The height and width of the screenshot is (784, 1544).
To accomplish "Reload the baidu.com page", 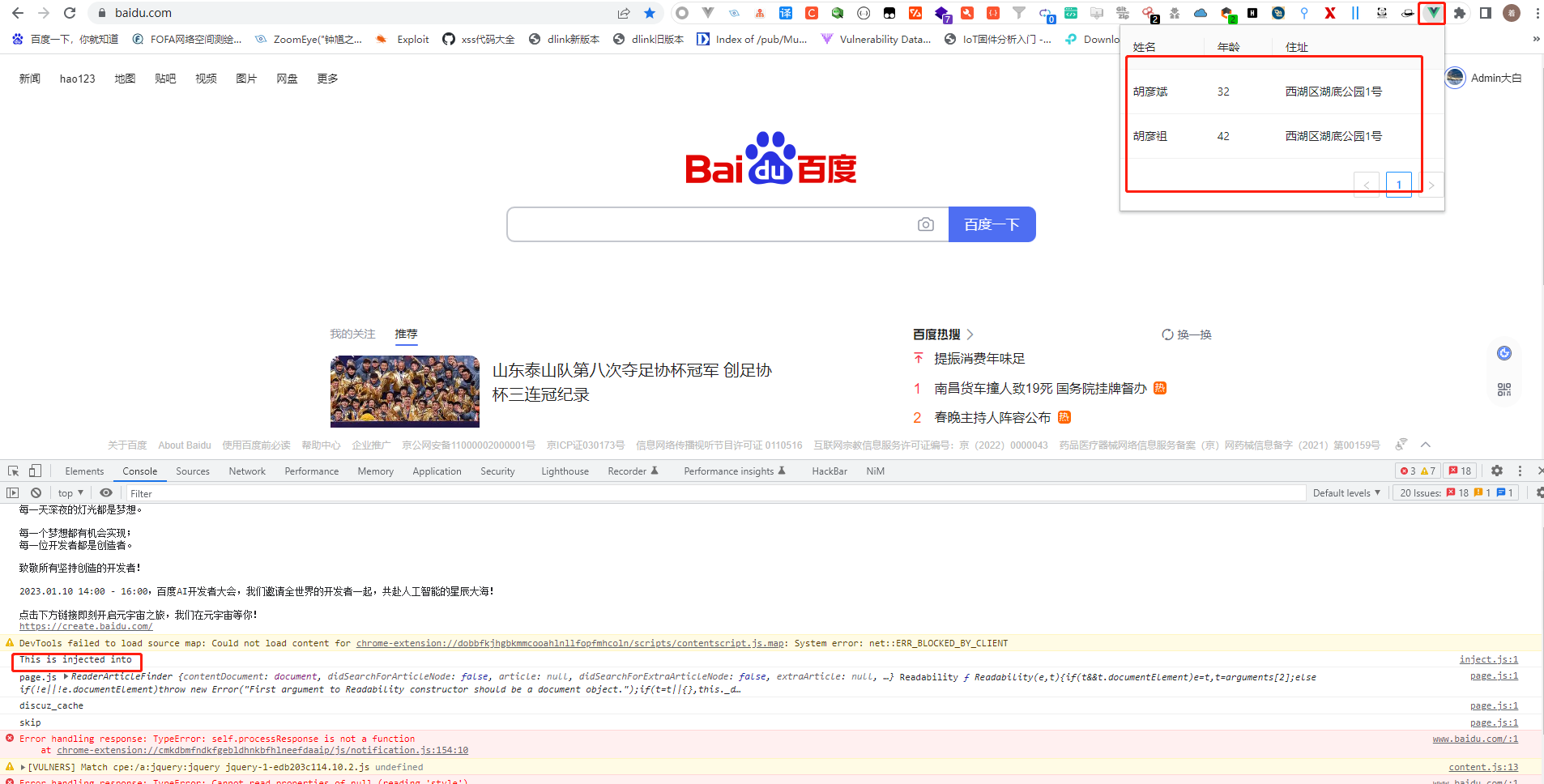I will tap(70, 13).
